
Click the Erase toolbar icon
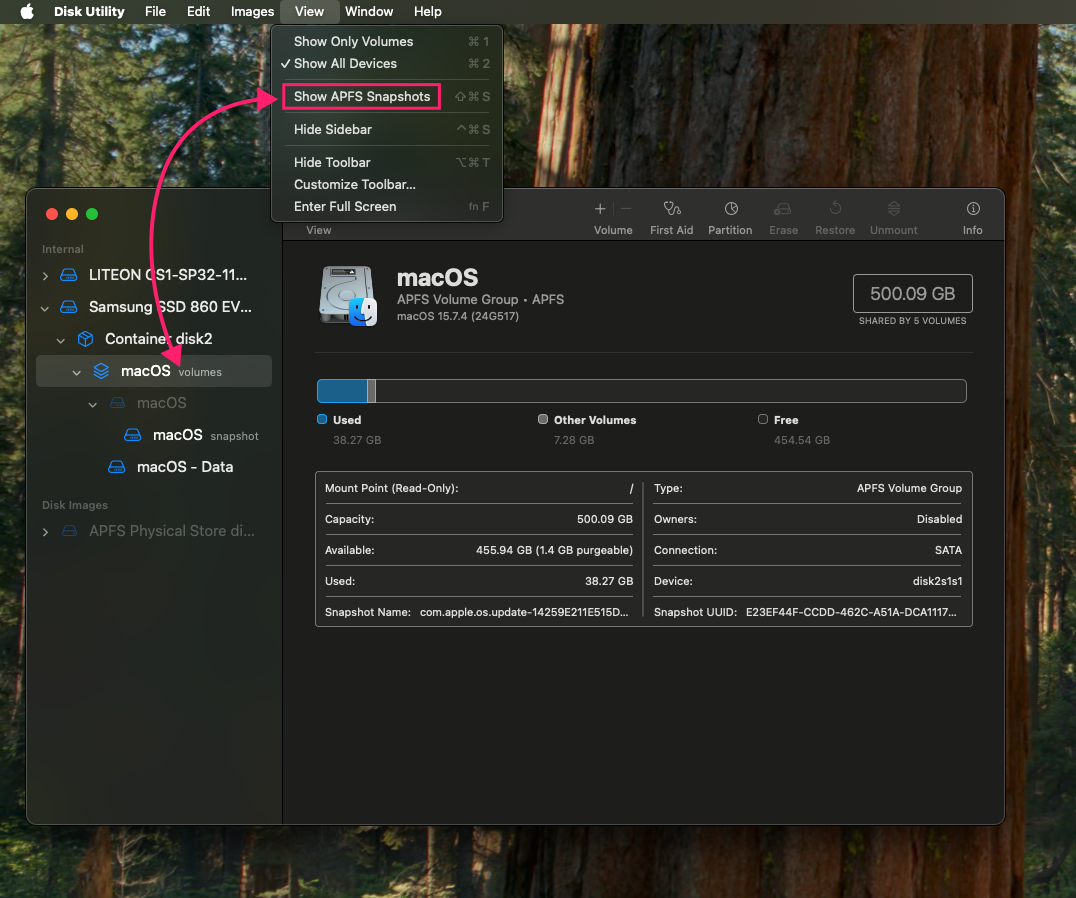pyautogui.click(x=782, y=209)
